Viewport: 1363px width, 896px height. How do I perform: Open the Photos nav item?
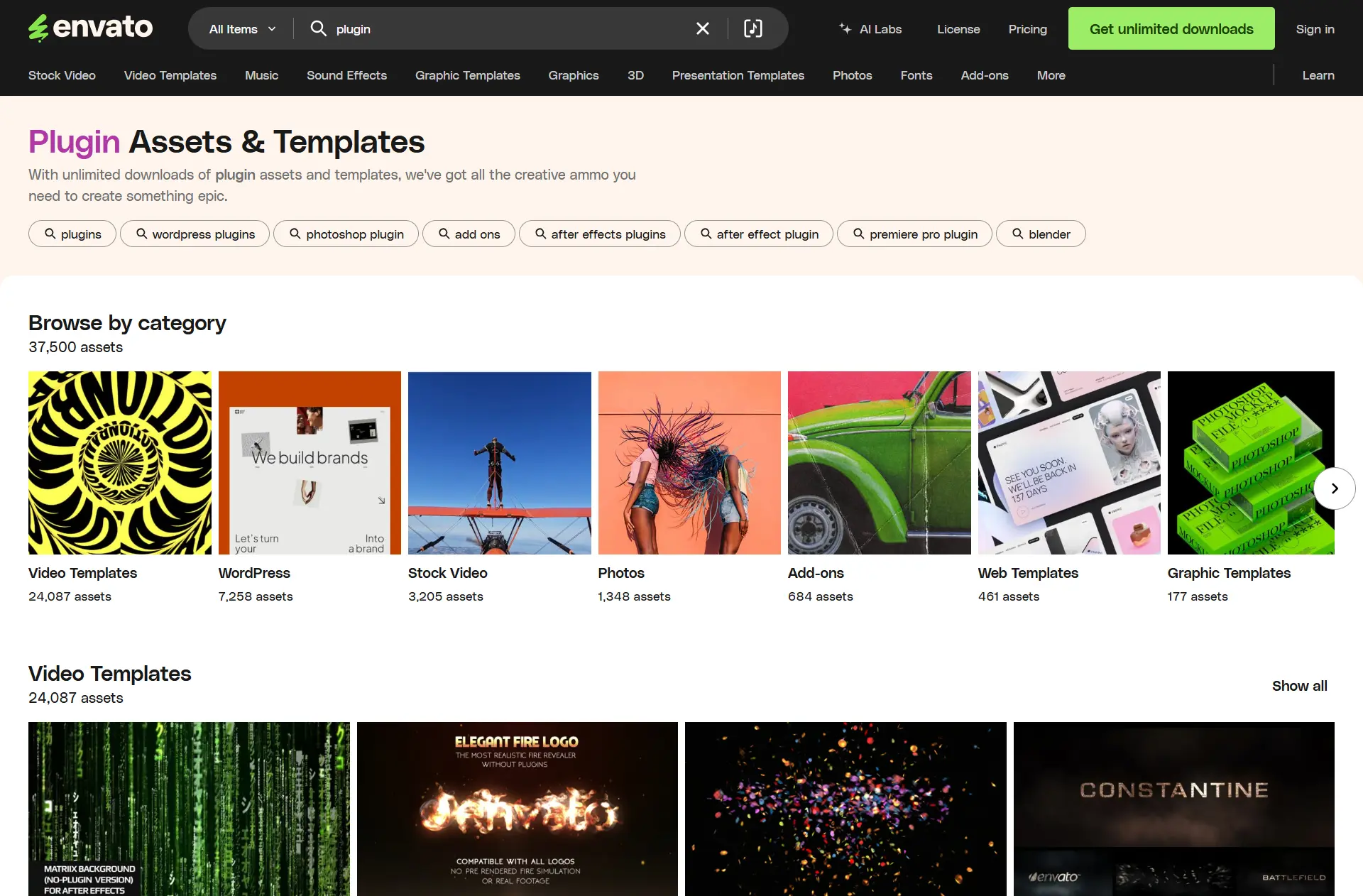coord(852,75)
